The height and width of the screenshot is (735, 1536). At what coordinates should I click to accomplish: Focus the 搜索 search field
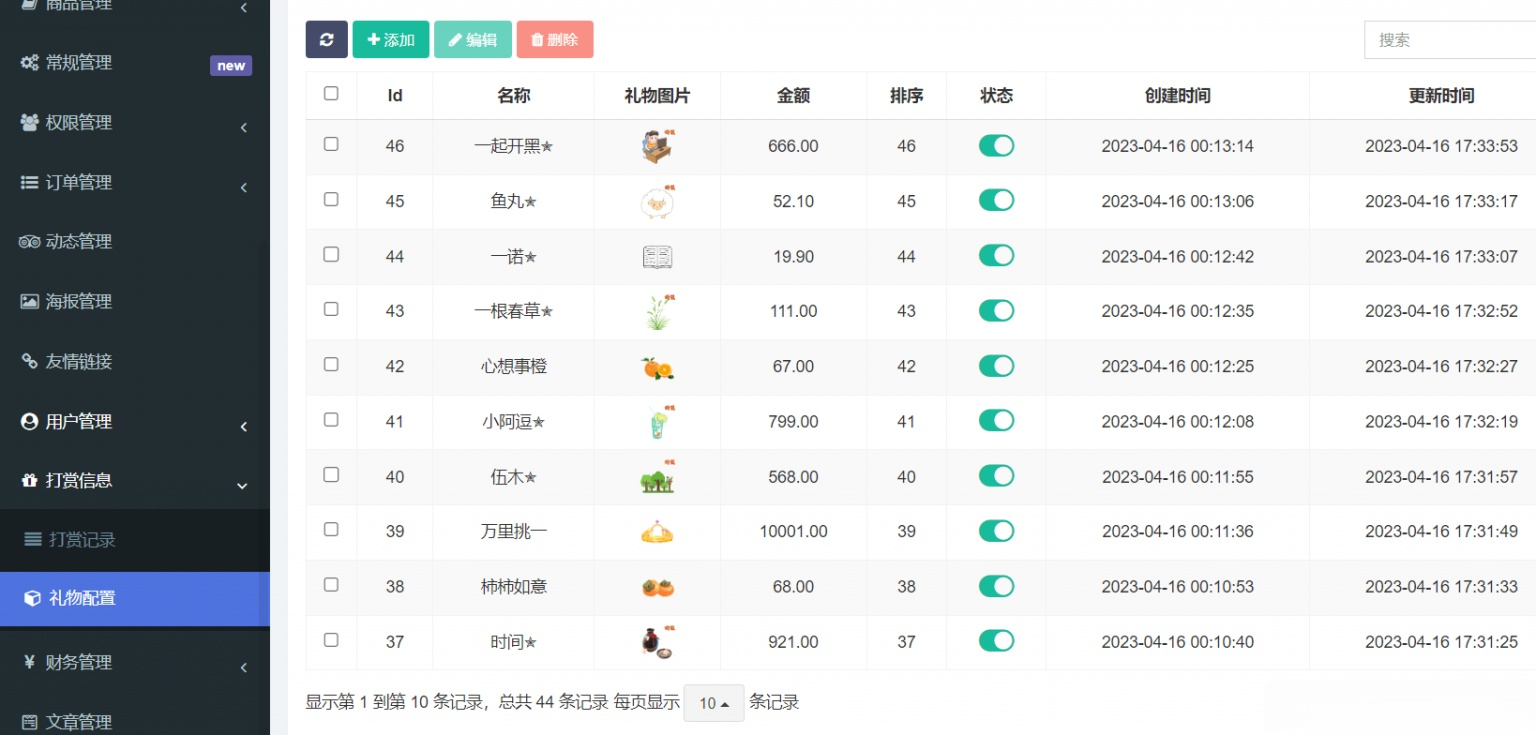coord(1450,40)
